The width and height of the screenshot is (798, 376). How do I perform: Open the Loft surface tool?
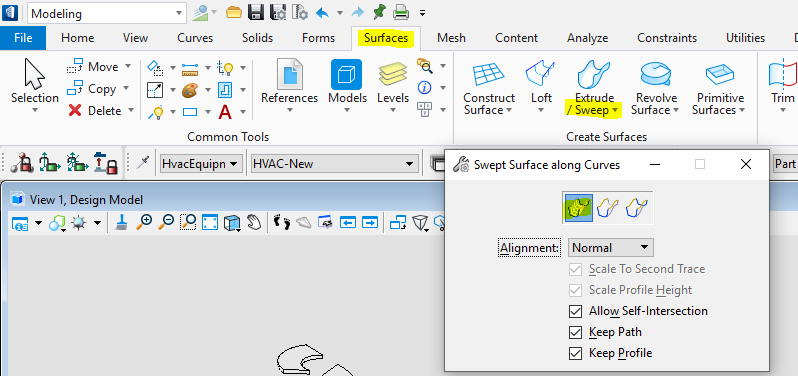[x=540, y=73]
